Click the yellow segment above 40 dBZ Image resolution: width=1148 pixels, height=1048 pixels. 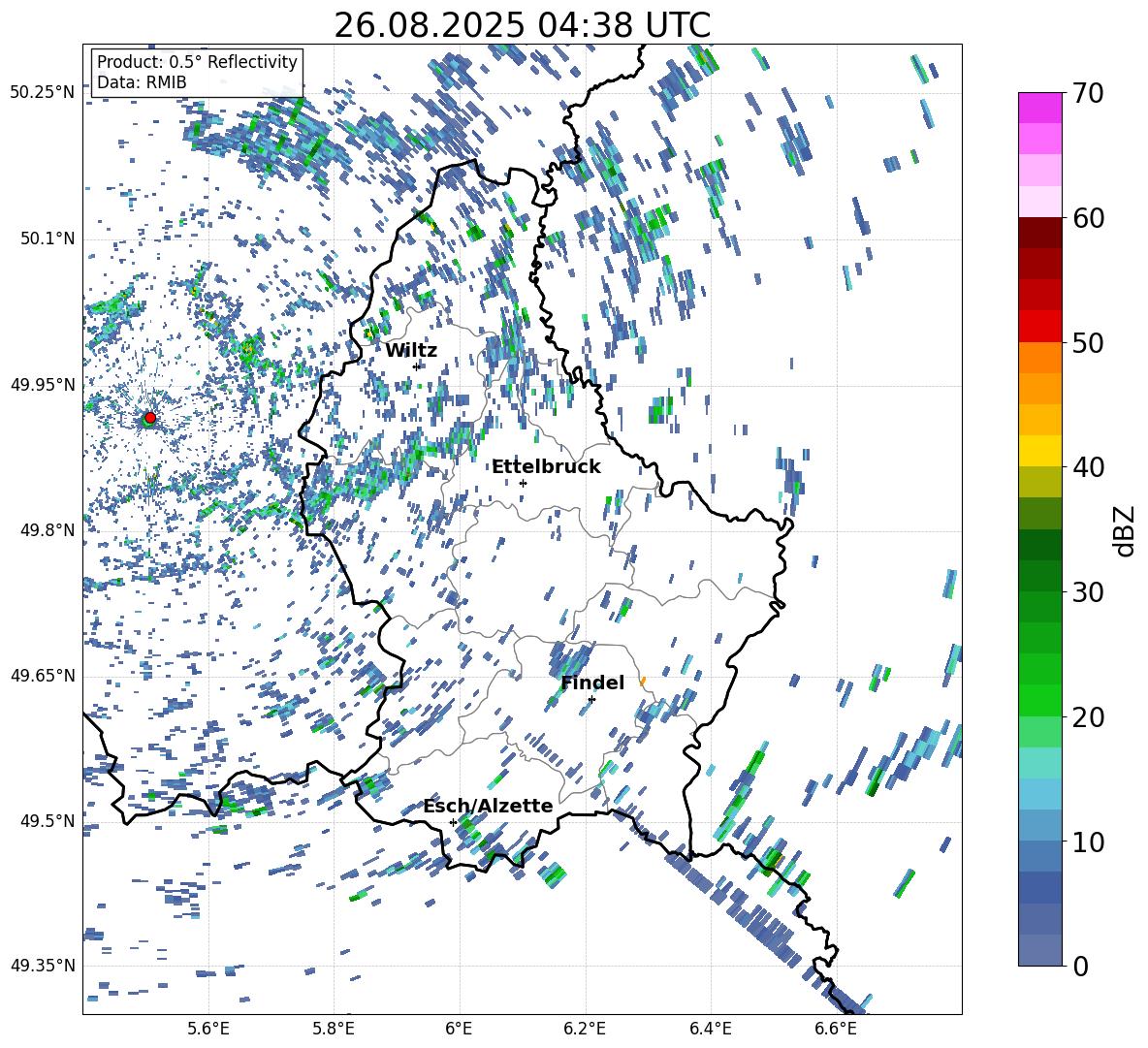tap(1039, 450)
